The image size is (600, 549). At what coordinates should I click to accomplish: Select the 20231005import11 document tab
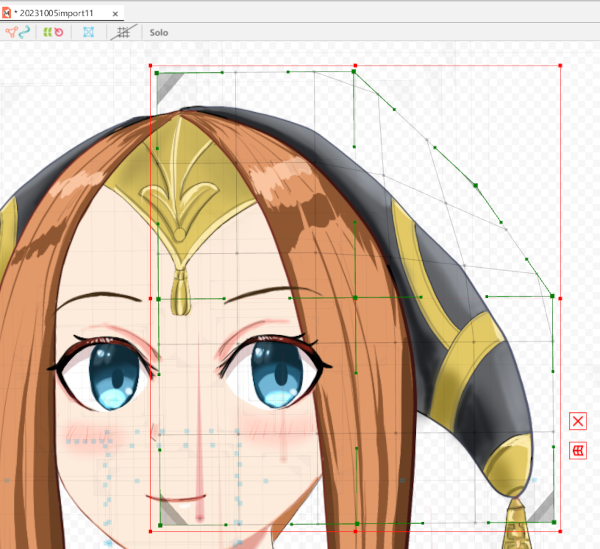(x=56, y=11)
